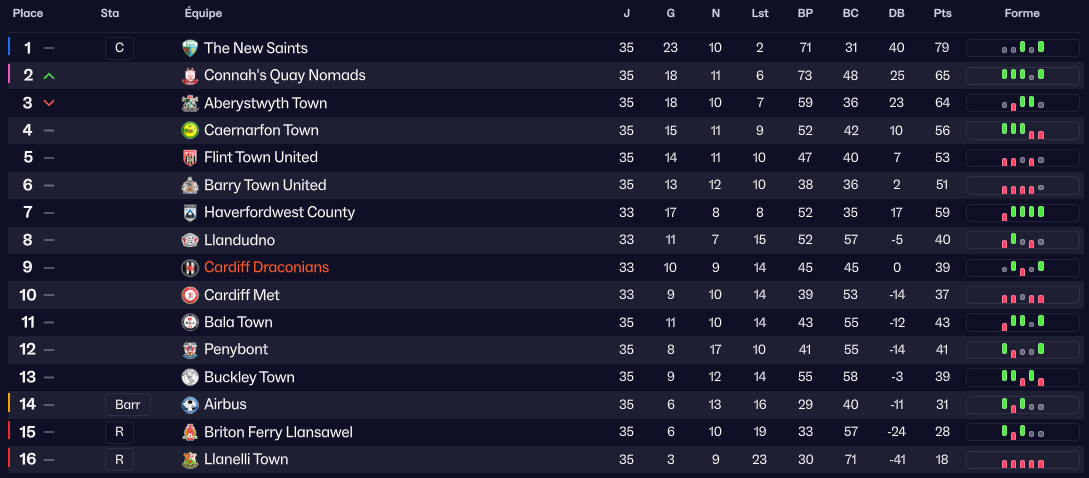Click the Barr status badge on Airbus row
This screenshot has width=1089, height=478.
coord(128,405)
